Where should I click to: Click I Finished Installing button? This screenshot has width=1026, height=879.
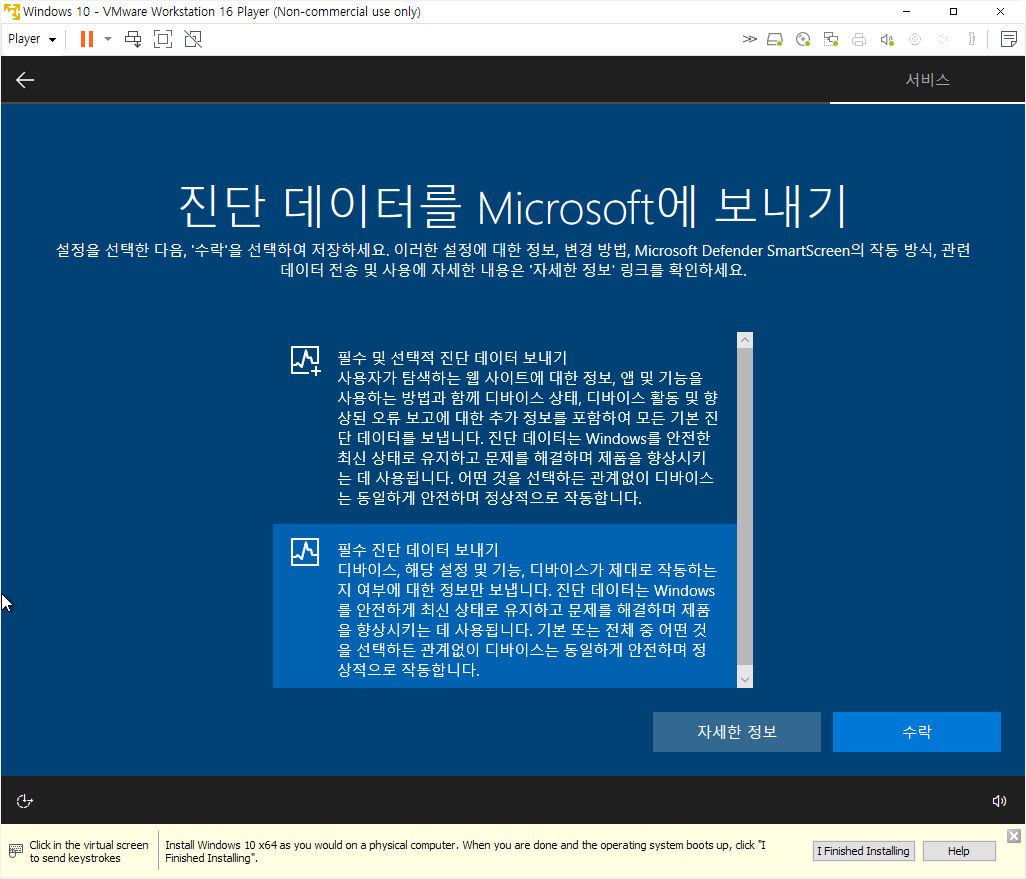(863, 851)
